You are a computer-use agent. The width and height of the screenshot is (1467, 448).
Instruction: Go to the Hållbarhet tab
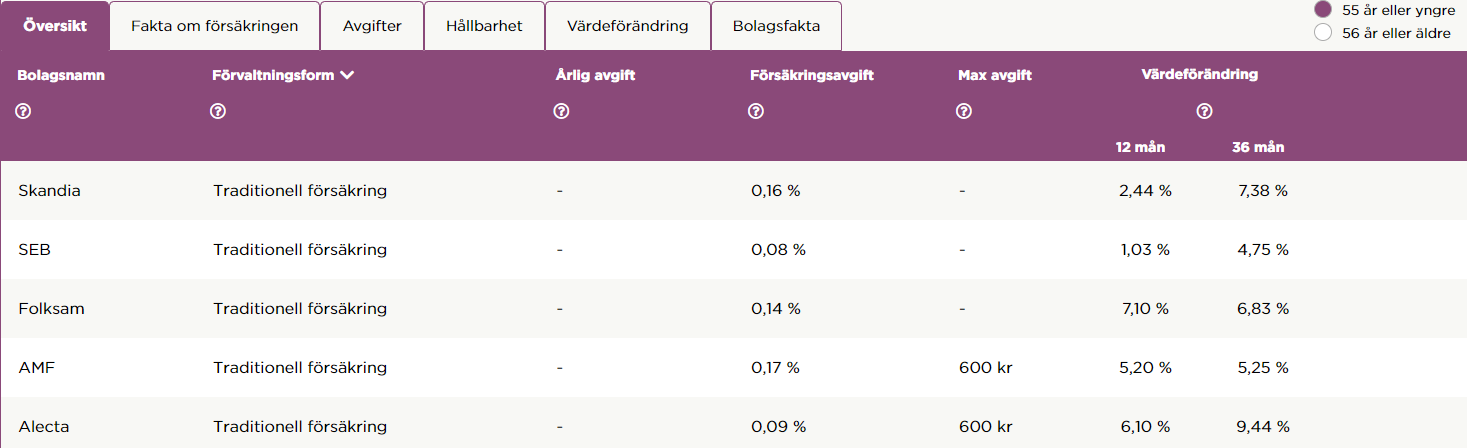[484, 26]
